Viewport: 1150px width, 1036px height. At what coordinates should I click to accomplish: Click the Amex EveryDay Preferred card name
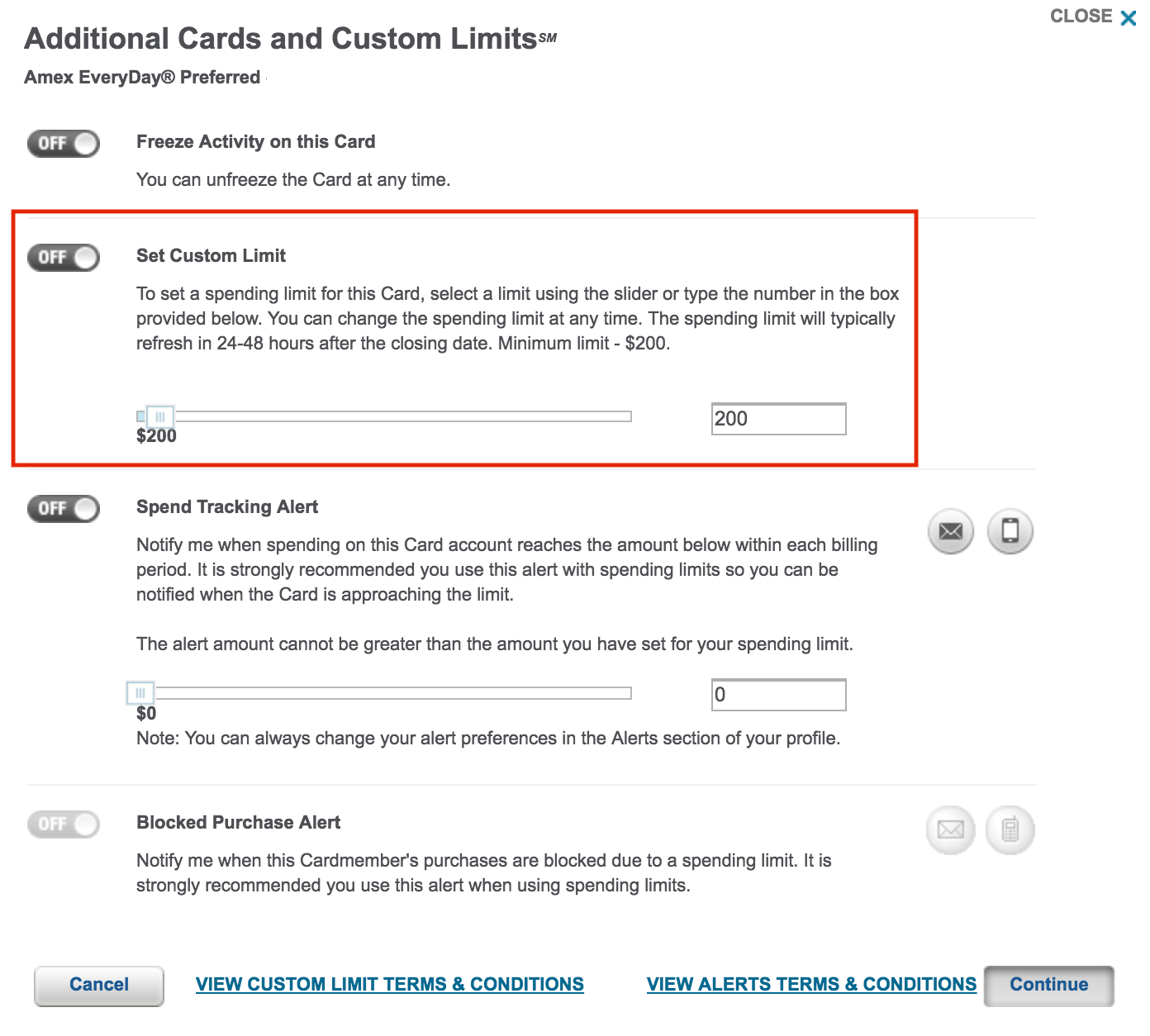pos(140,77)
